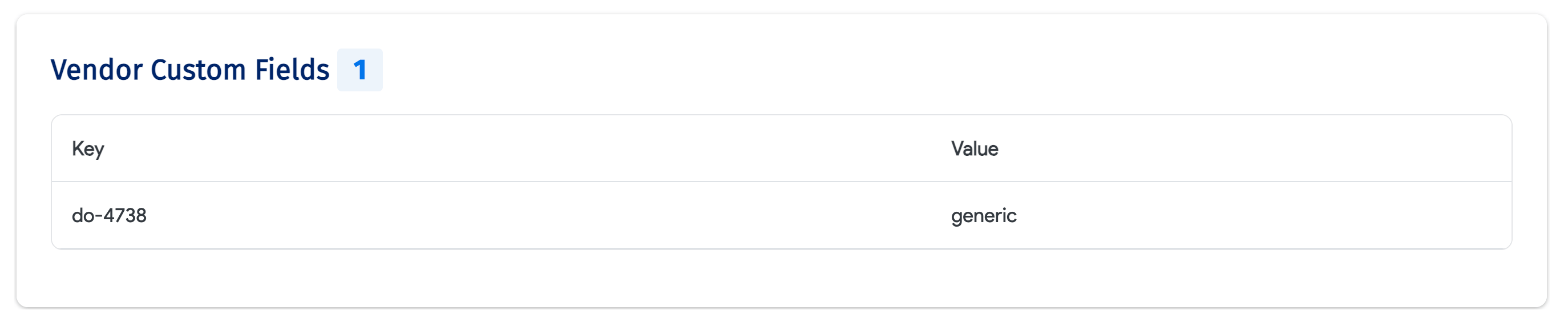Click the Key label above do-4738
Viewport: 1568px width, 322px height.
tap(88, 149)
